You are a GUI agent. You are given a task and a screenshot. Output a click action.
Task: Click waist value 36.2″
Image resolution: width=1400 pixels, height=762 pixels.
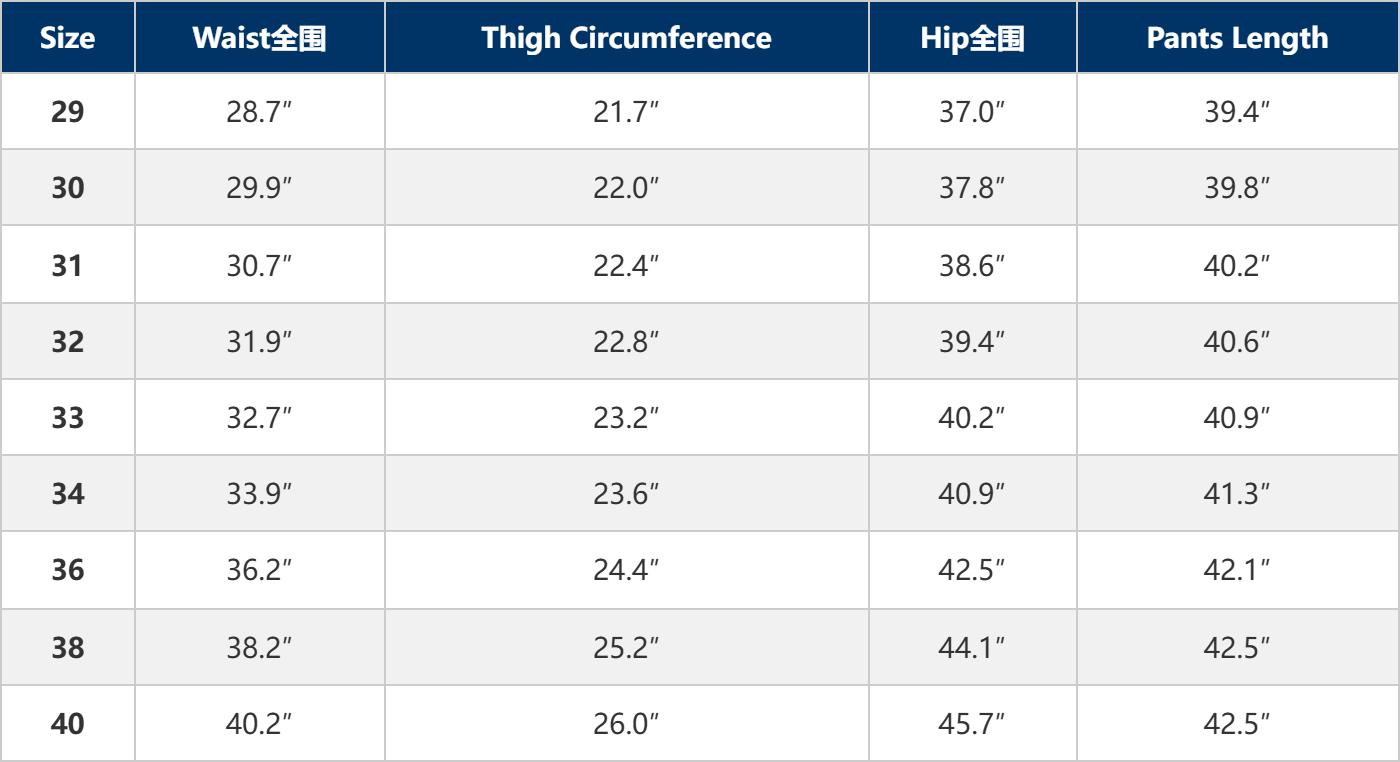[x=259, y=570]
